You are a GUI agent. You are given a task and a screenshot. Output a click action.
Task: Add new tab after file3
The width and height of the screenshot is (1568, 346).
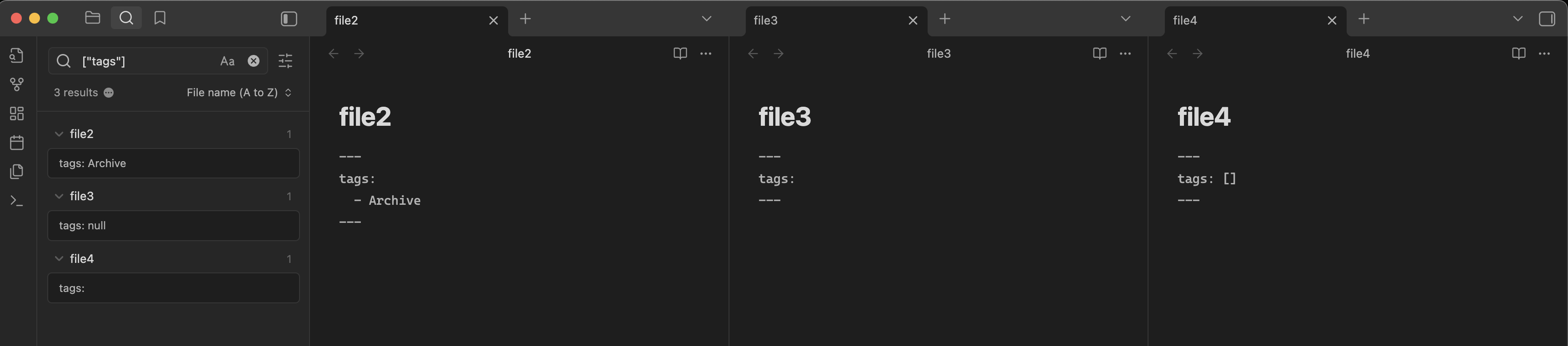pos(945,19)
